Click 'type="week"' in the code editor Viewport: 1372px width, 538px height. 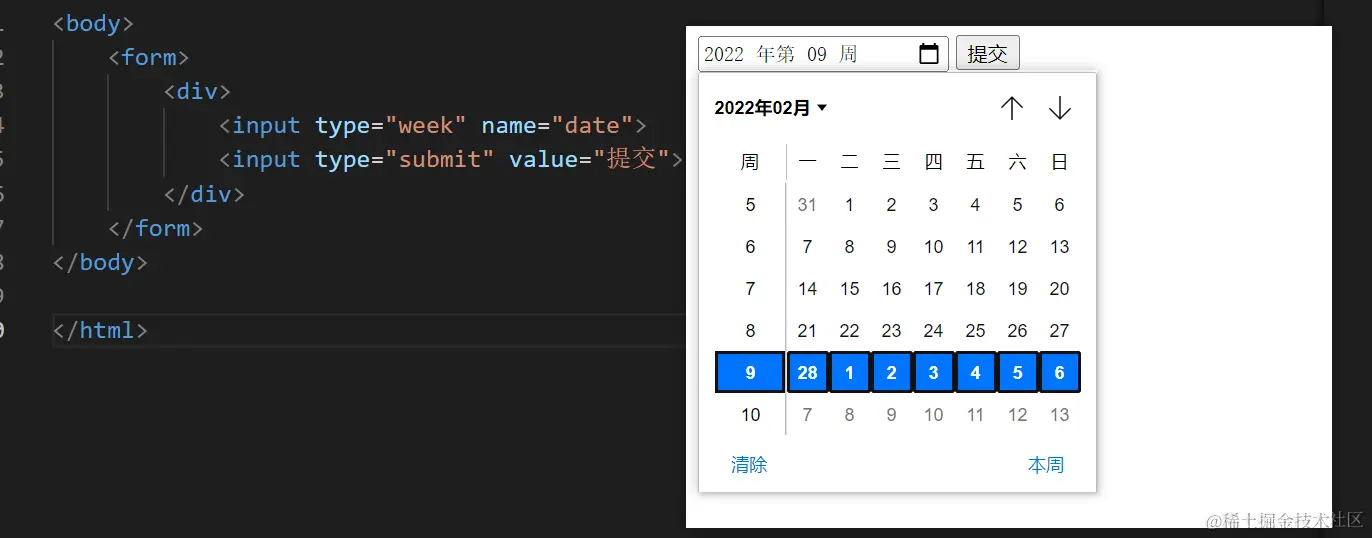(391, 126)
